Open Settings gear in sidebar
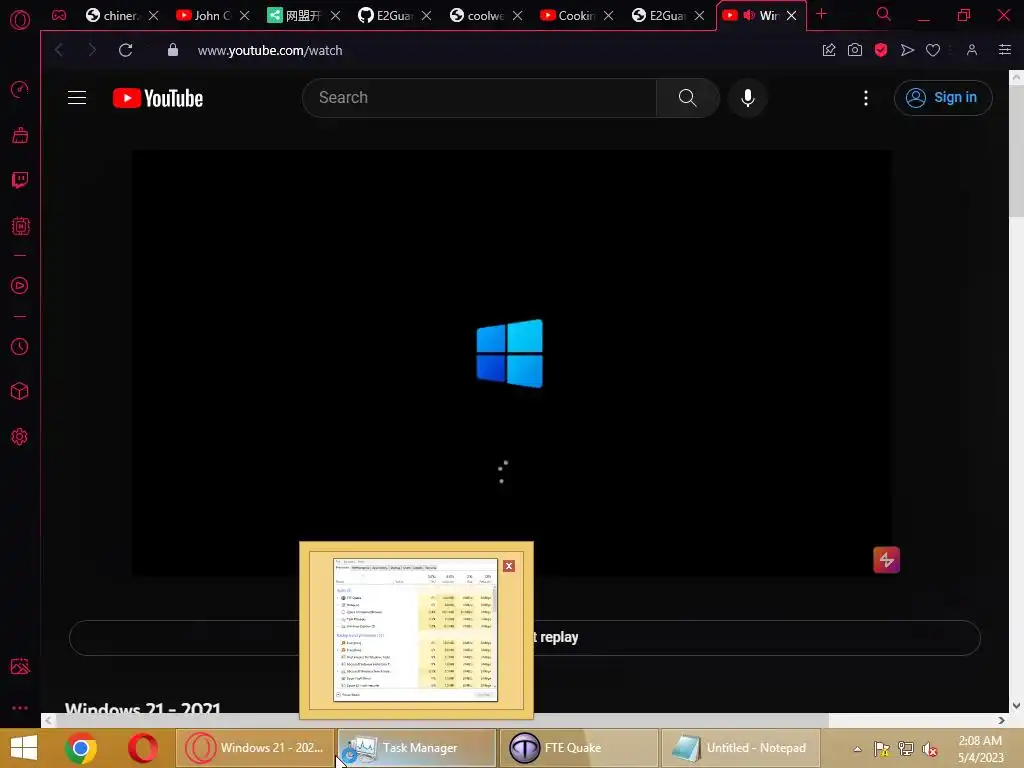The height and width of the screenshot is (768, 1024). [x=20, y=437]
